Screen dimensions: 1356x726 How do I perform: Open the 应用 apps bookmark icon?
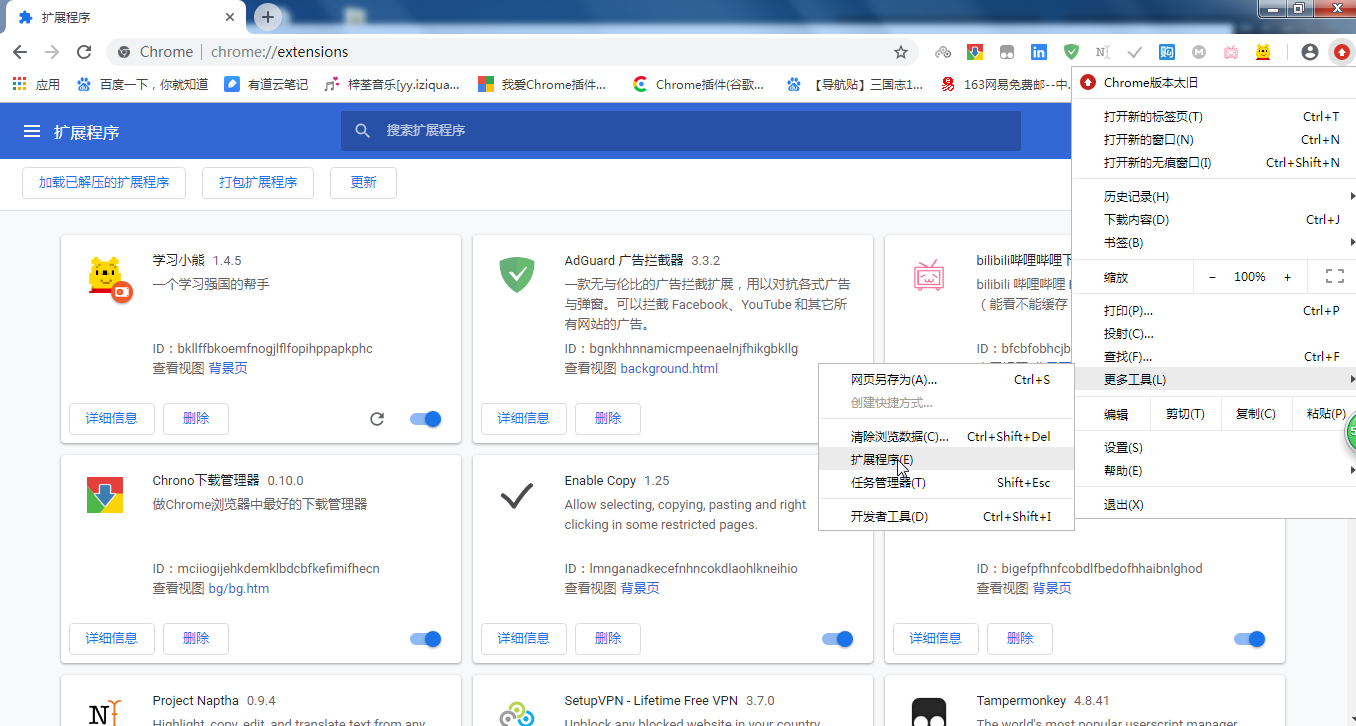tap(36, 84)
